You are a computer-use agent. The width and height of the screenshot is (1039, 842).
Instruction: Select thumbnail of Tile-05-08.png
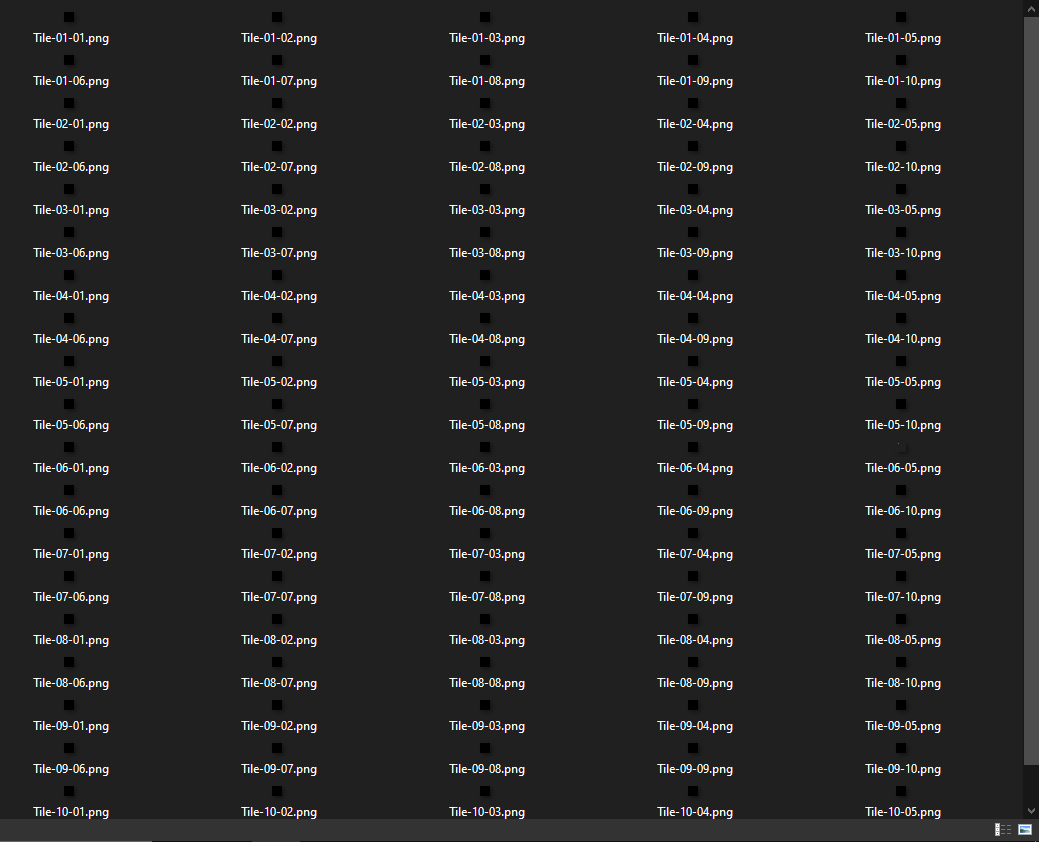pos(485,404)
